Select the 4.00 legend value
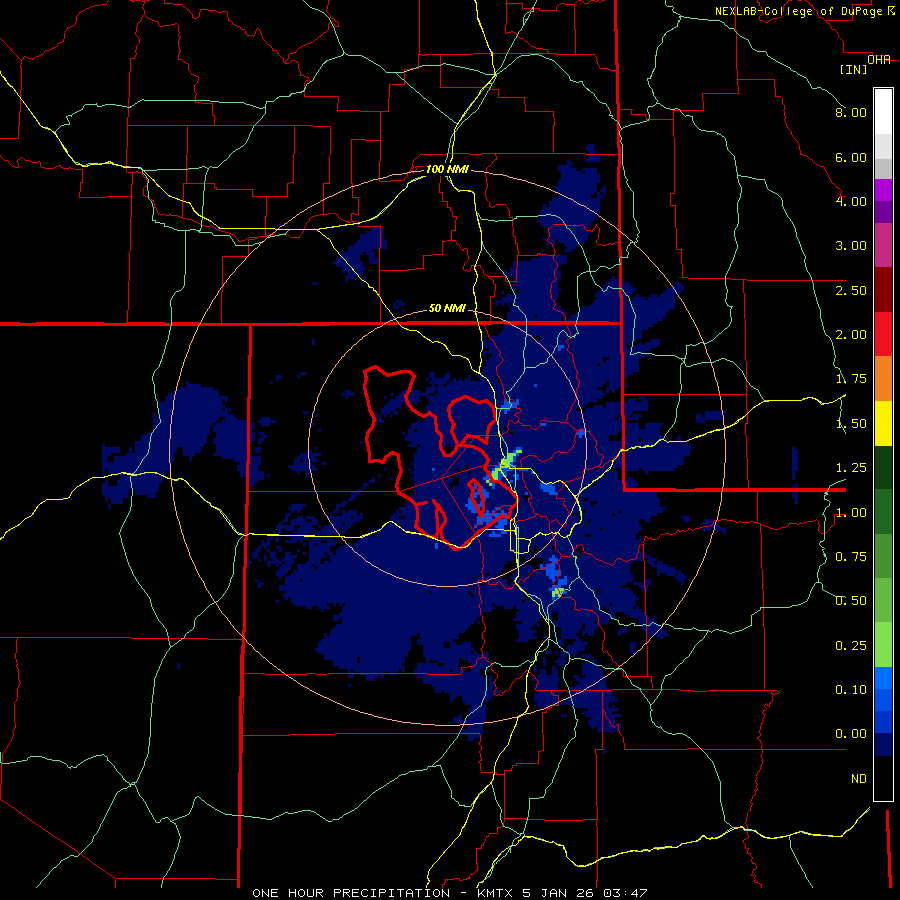Image resolution: width=900 pixels, height=900 pixels. (x=851, y=201)
